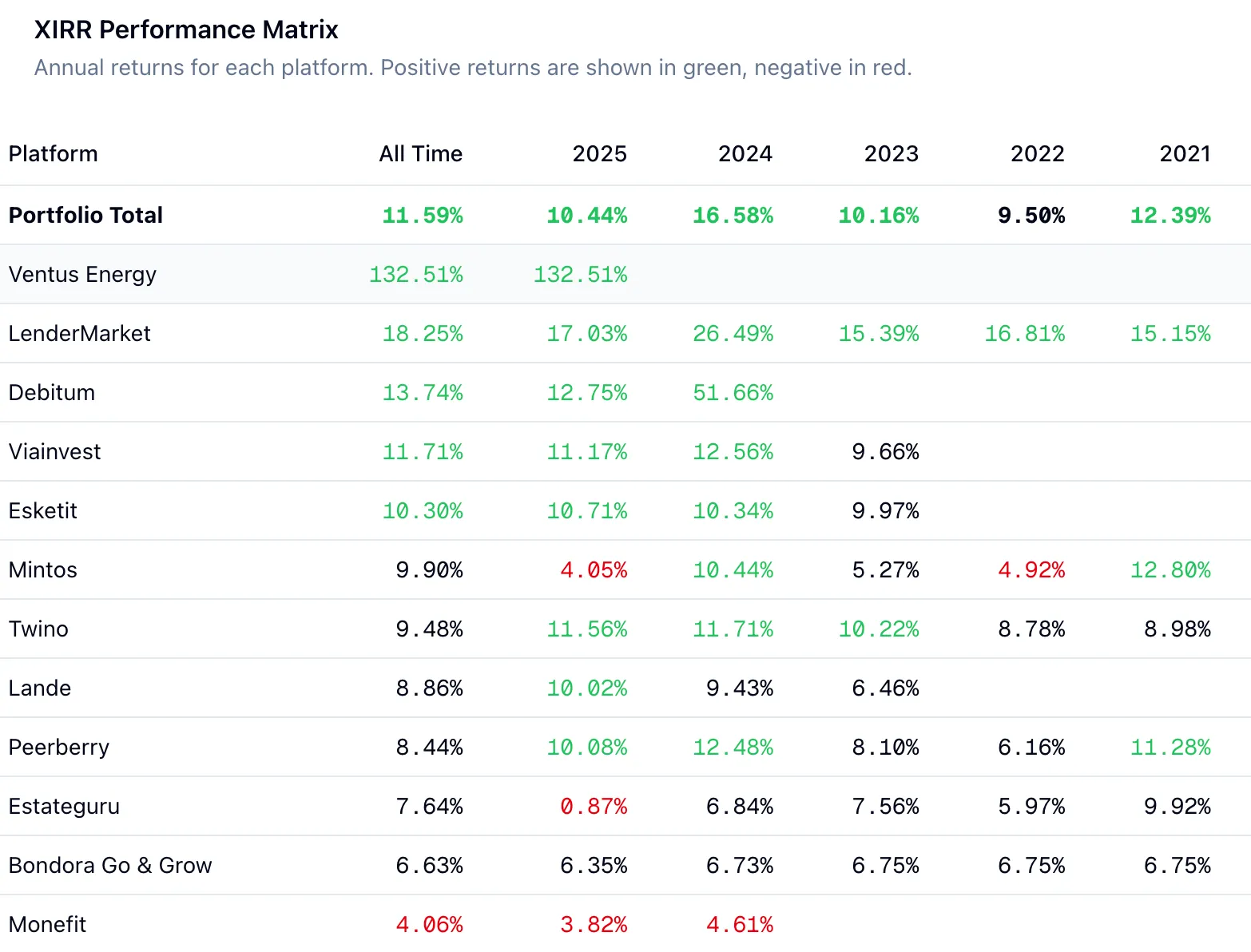The image size is (1251, 952).
Task: Select the 2022 column header
Action: click(1037, 153)
